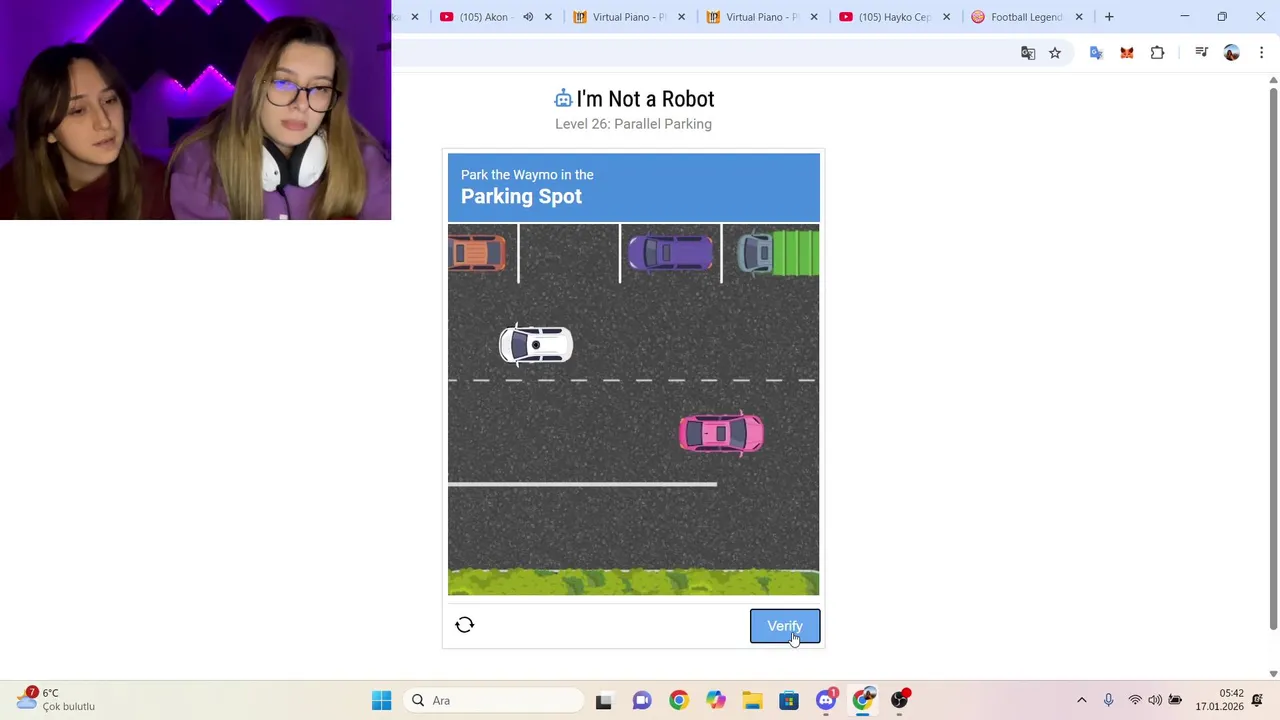
Task: Open the volume control in tray
Action: (x=1155, y=700)
